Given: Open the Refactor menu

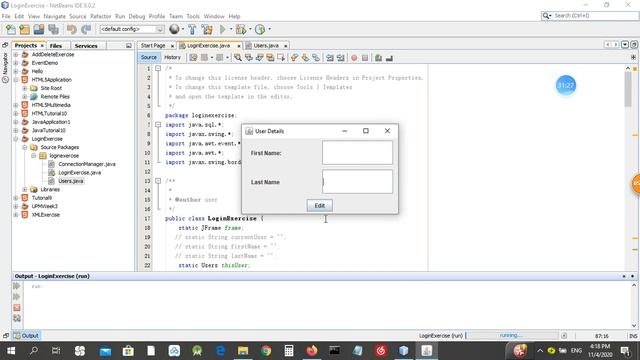Looking at the screenshot, I should 100,16.
